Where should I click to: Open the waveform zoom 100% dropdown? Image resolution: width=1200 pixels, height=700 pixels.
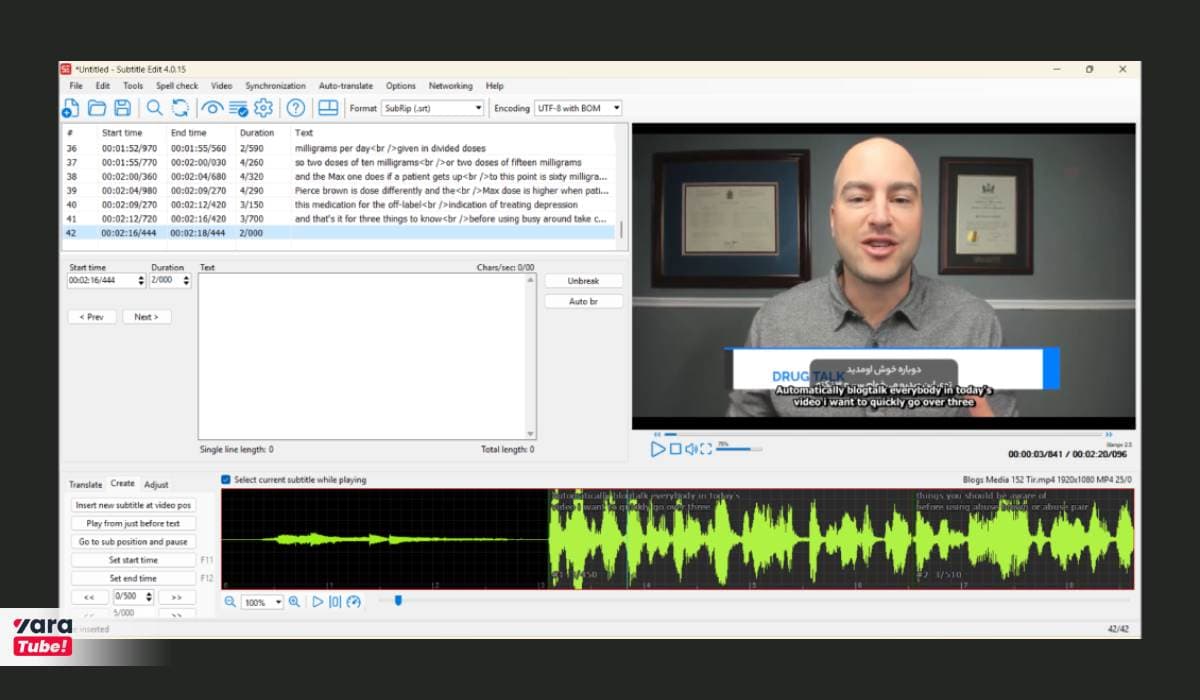[262, 602]
